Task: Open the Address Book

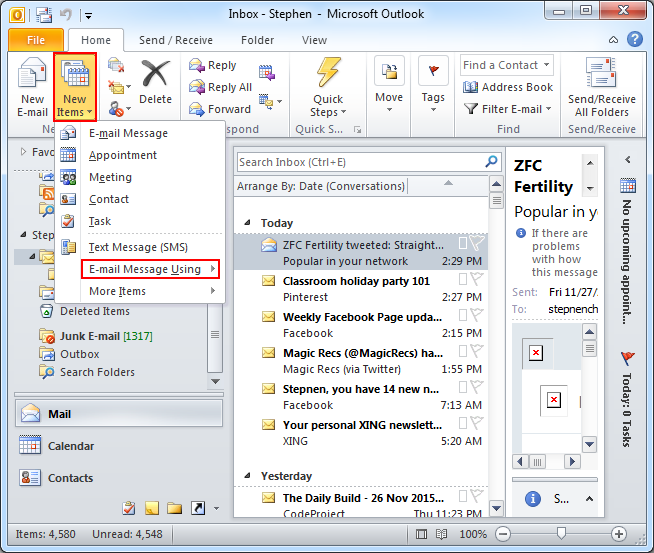Action: click(508, 87)
